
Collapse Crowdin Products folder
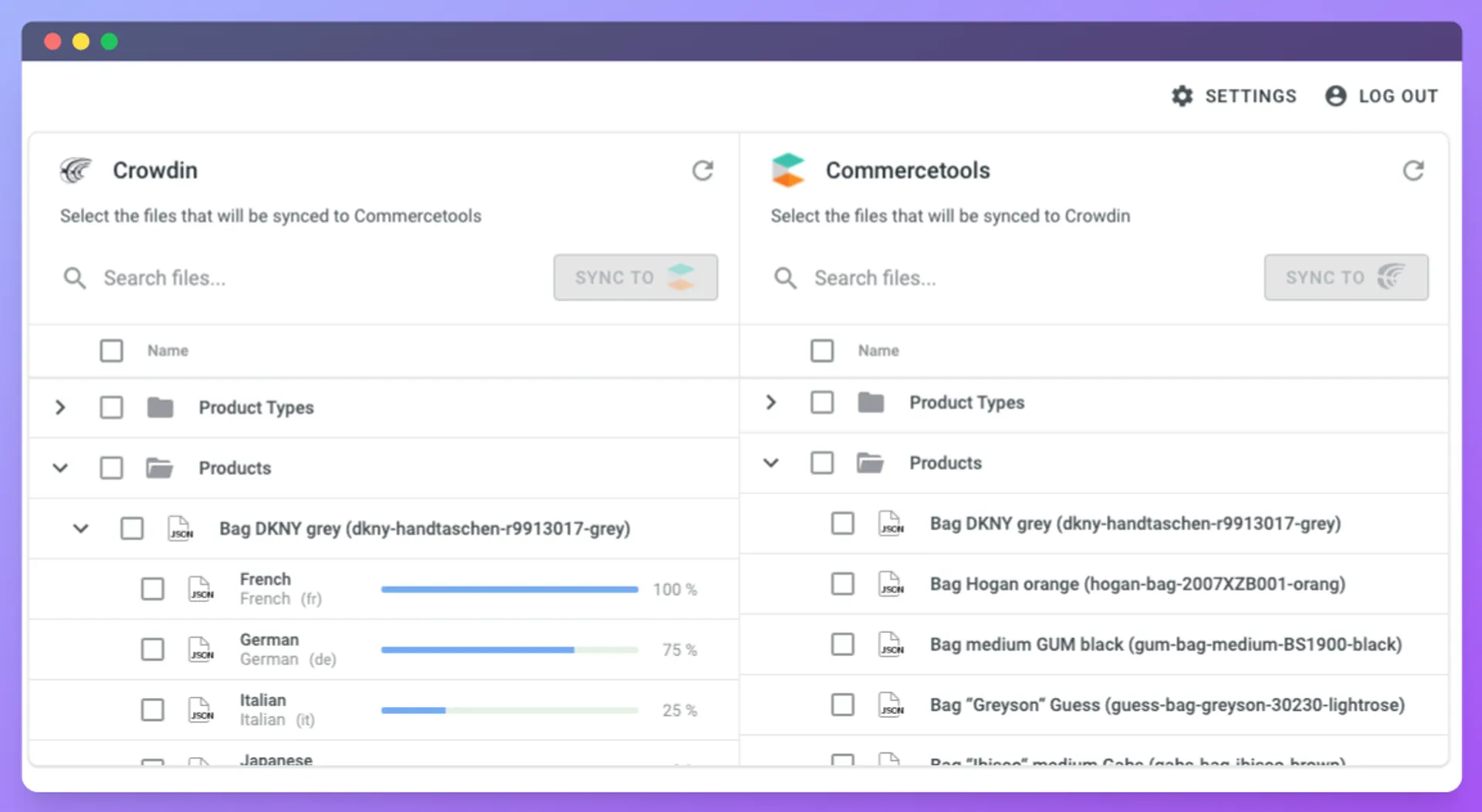click(60, 468)
